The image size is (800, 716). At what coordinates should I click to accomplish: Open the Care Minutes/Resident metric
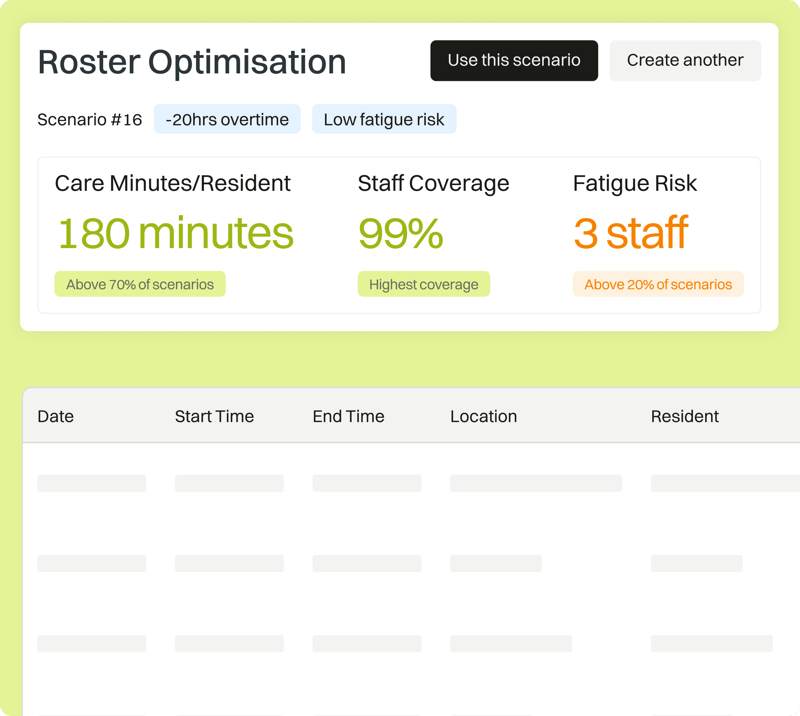[173, 183]
